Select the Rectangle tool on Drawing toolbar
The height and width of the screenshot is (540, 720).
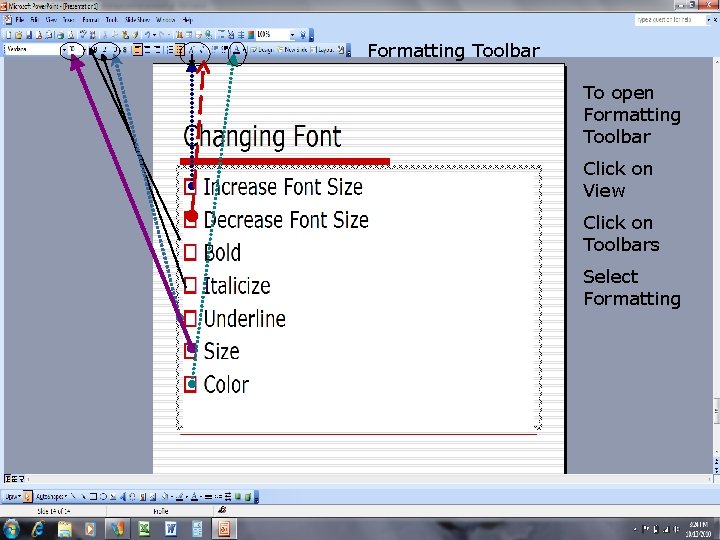click(x=93, y=496)
